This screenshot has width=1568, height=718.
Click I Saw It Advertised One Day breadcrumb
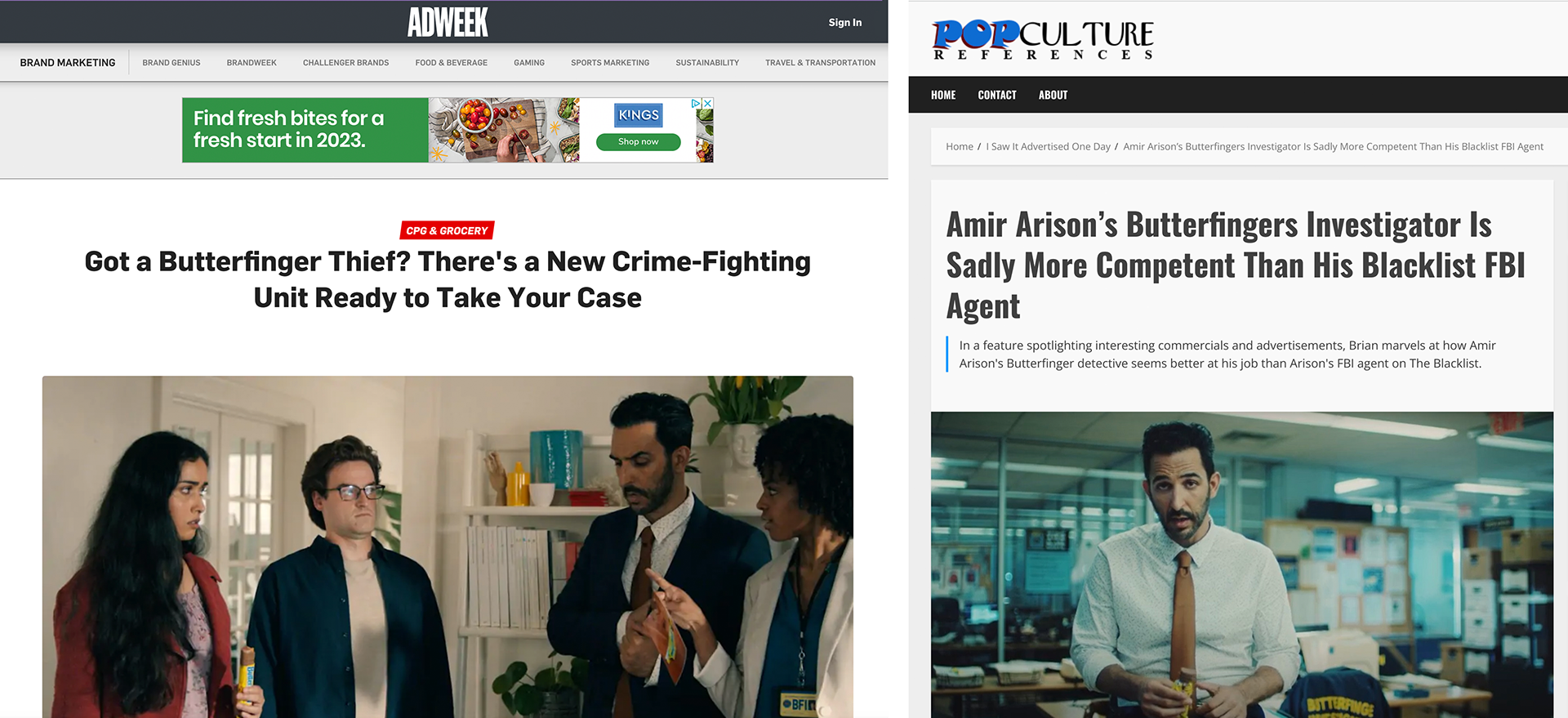pos(1048,147)
